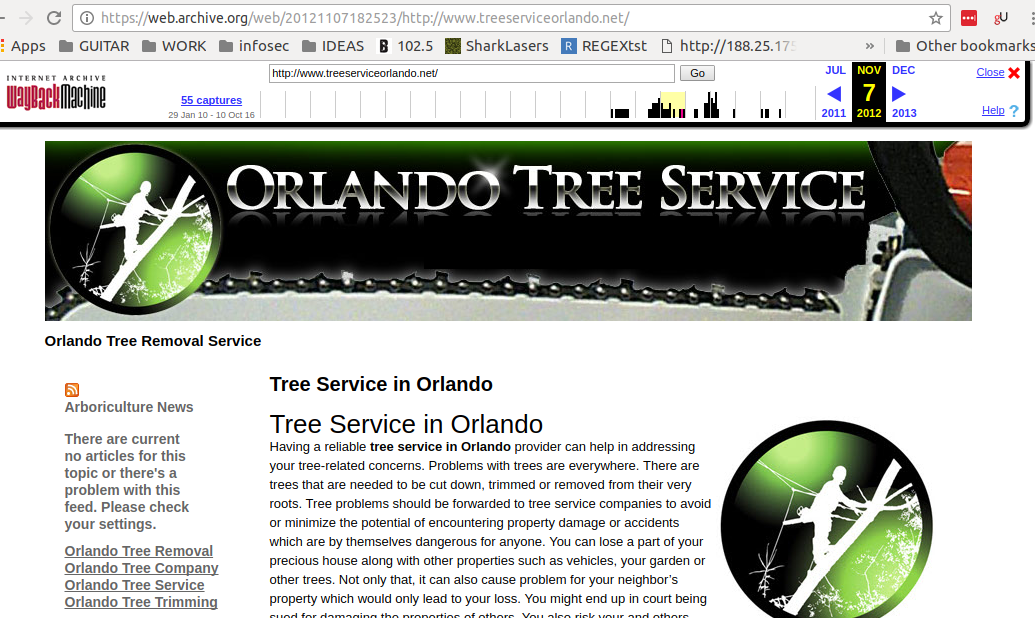
Task: Click the Orlando Tree Removal Service heading
Action: (153, 341)
